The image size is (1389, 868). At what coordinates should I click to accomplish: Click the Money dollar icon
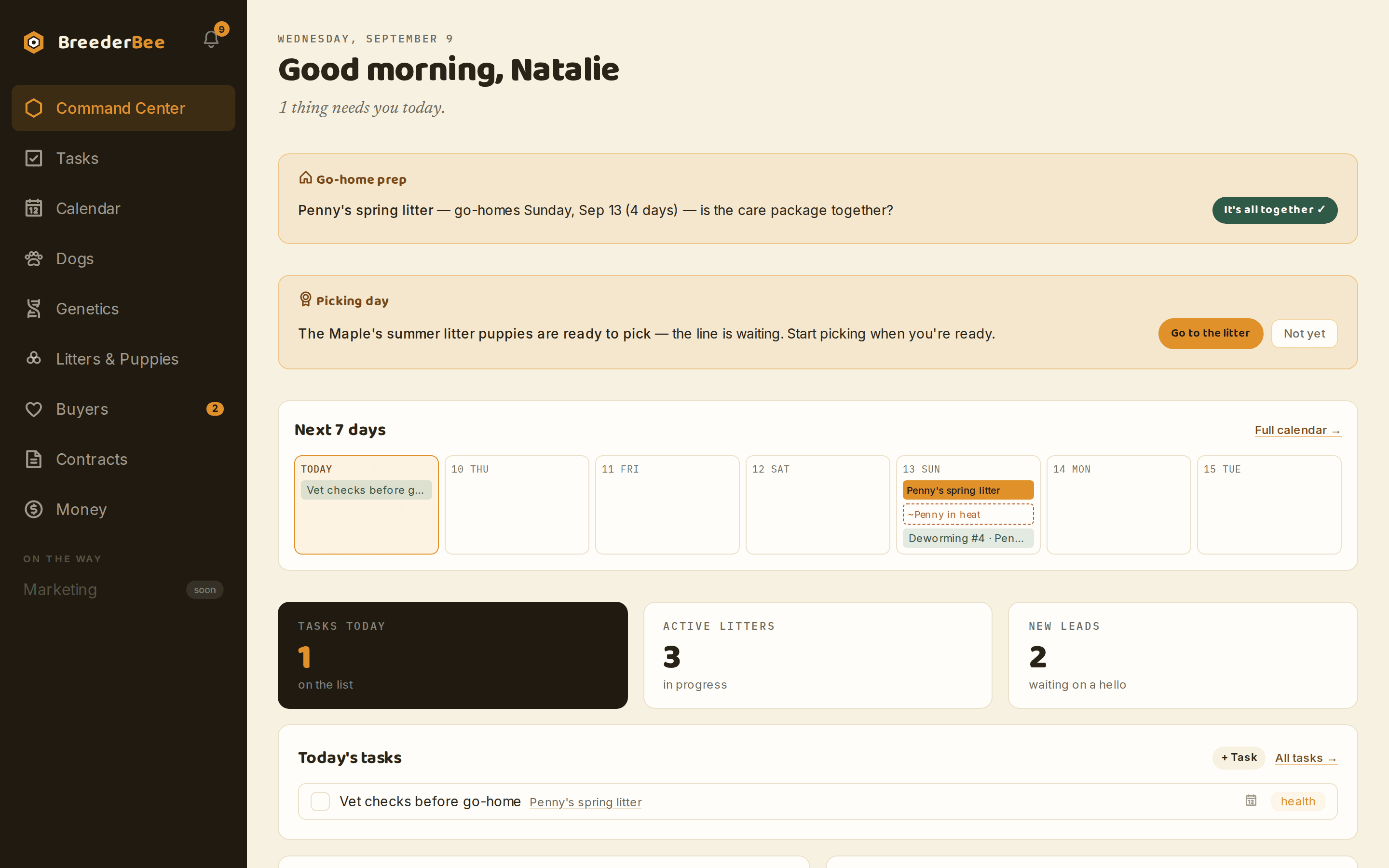click(x=34, y=509)
